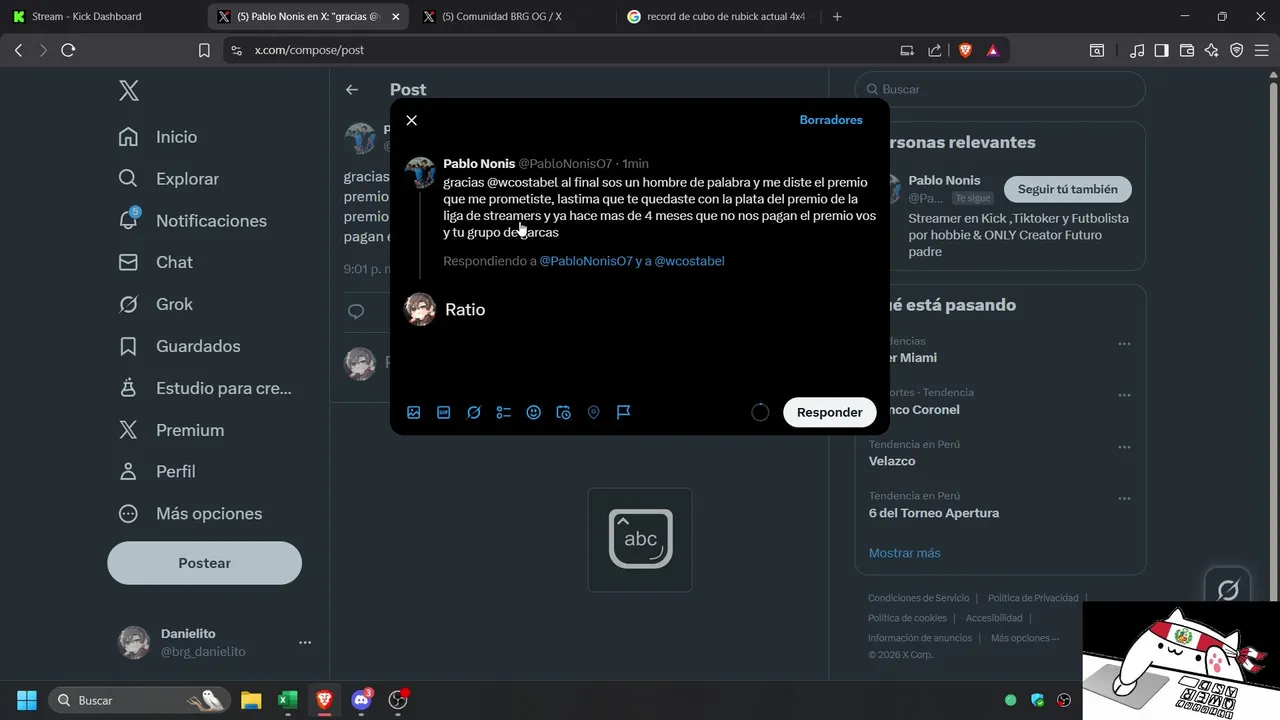The height and width of the screenshot is (720, 1280).
Task: Schedule the reply post
Action: [x=564, y=412]
